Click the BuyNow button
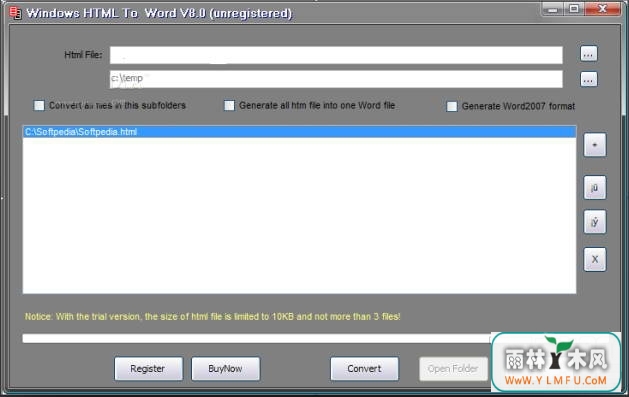The image size is (629, 397). click(x=225, y=369)
